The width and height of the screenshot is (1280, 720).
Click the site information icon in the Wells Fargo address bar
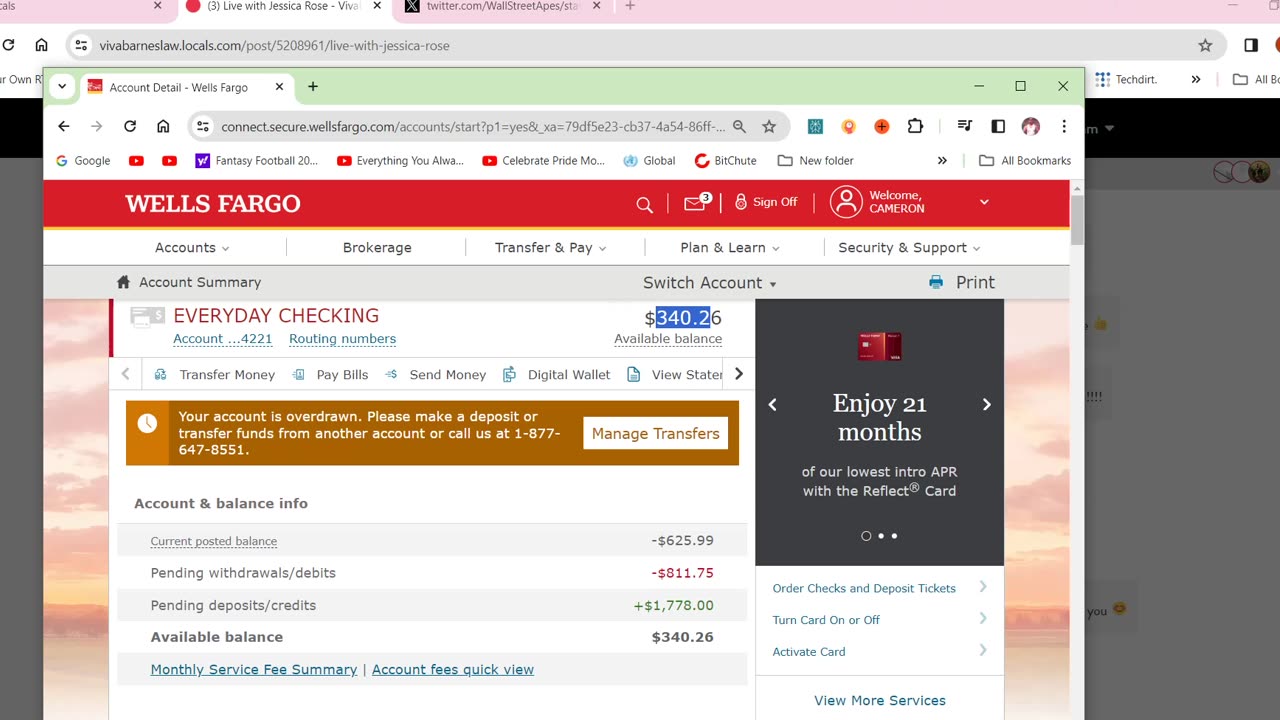pos(203,126)
